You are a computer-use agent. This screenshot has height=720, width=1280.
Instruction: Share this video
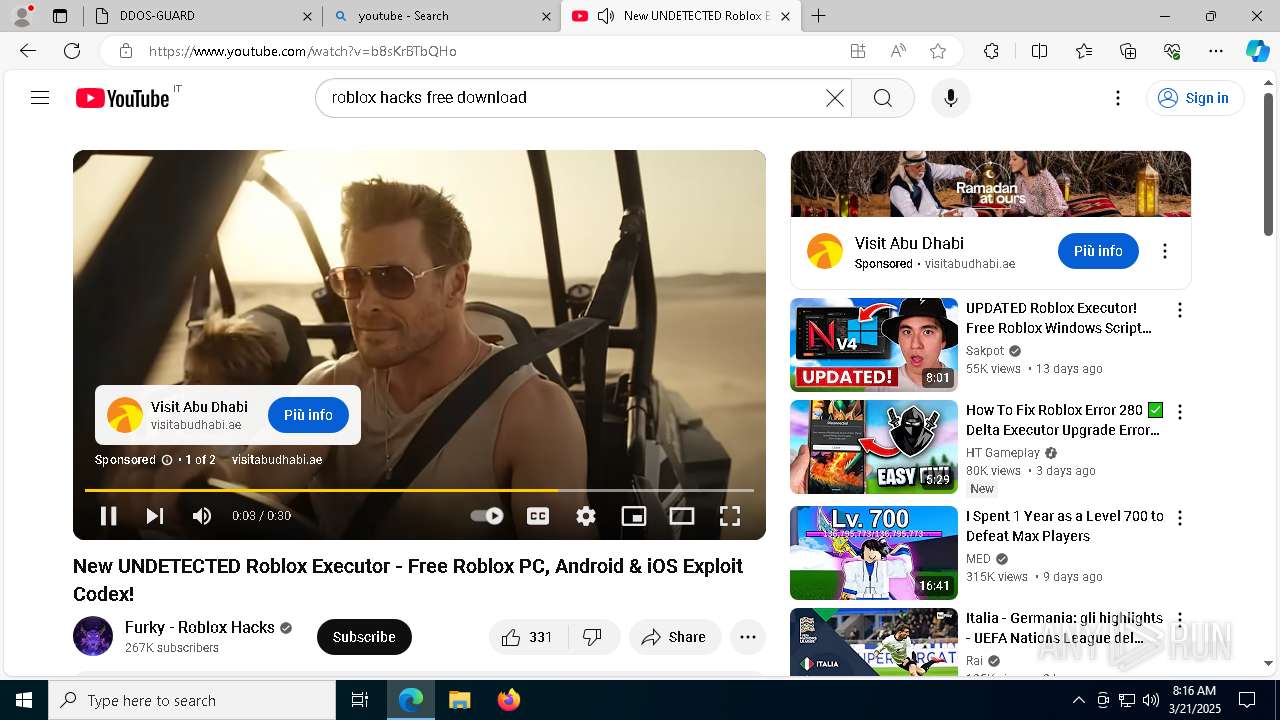(675, 637)
